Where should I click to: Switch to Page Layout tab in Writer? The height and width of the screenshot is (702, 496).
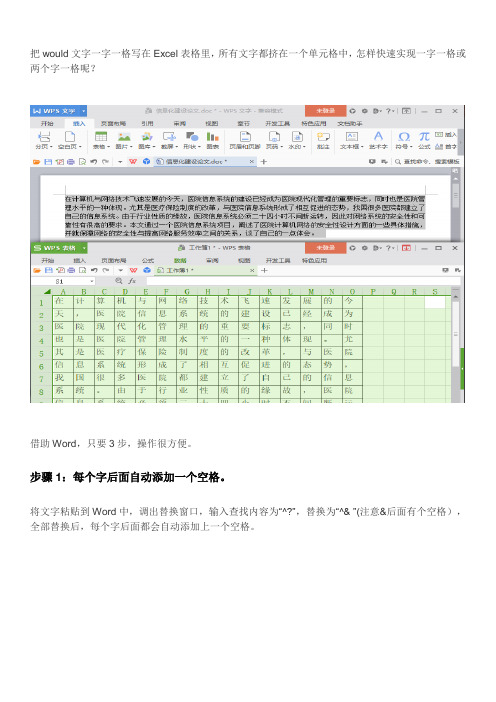click(x=113, y=124)
